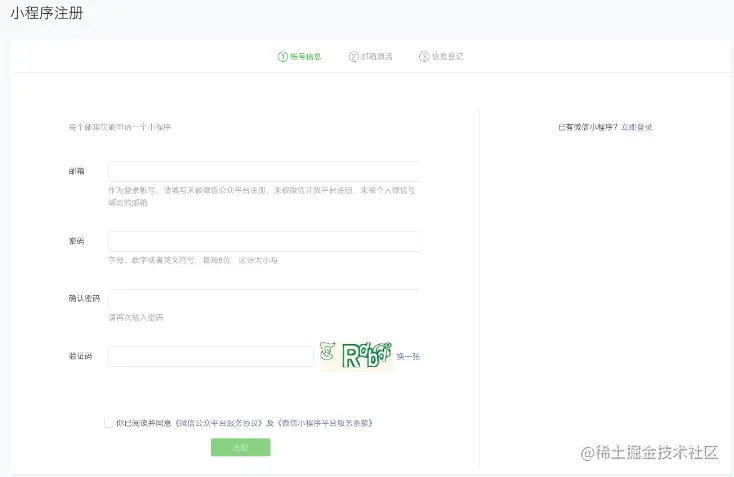Image resolution: width=734 pixels, height=477 pixels.
Task: Refresh captcha via 换一张 link
Action: (x=408, y=357)
